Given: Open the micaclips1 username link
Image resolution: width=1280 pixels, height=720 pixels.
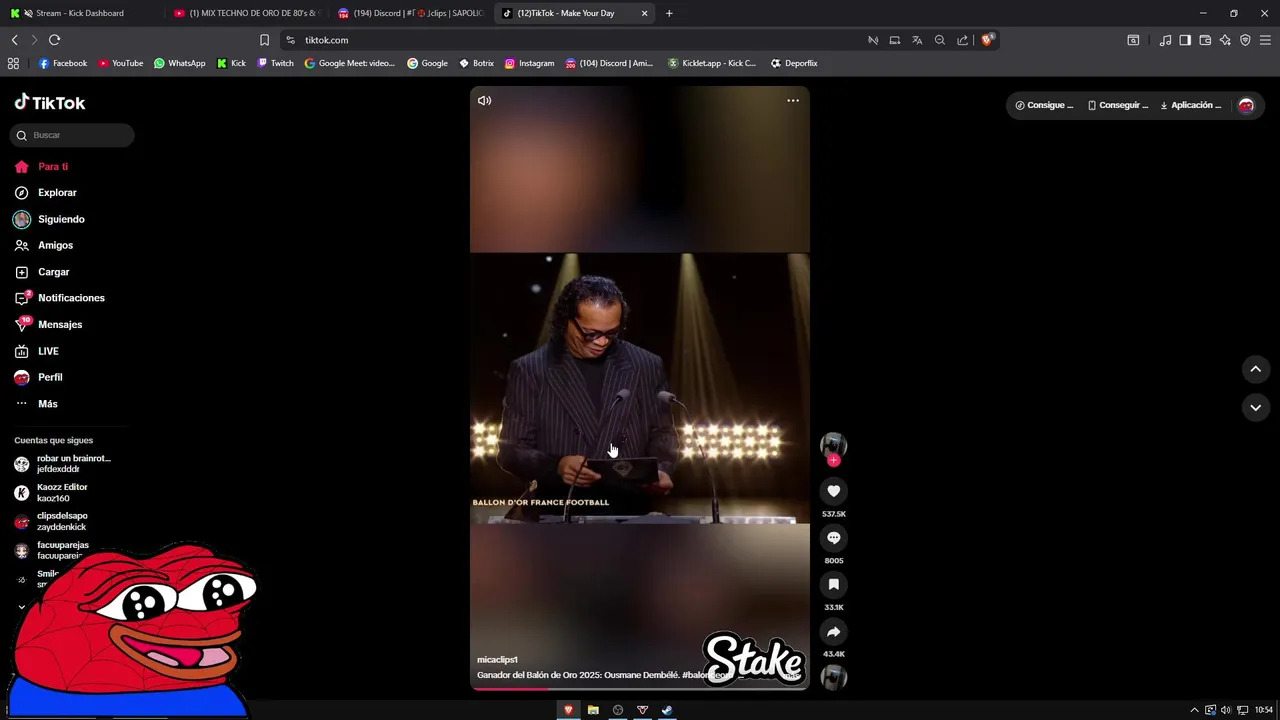Looking at the screenshot, I should [x=497, y=660].
